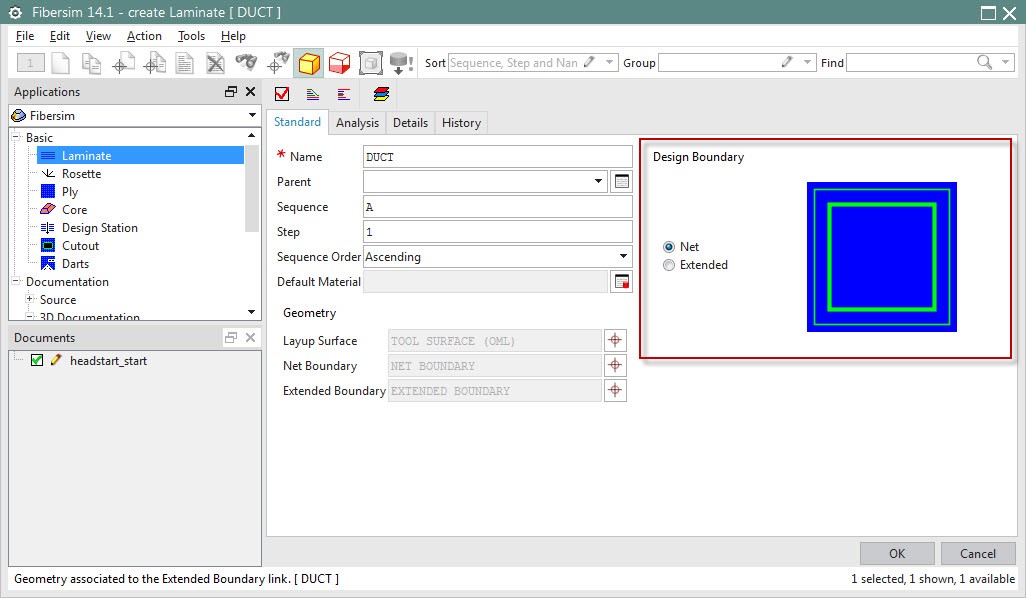Click the red checkmark validation icon above Standard tab
Screen dimensions: 1026x598
point(283,94)
